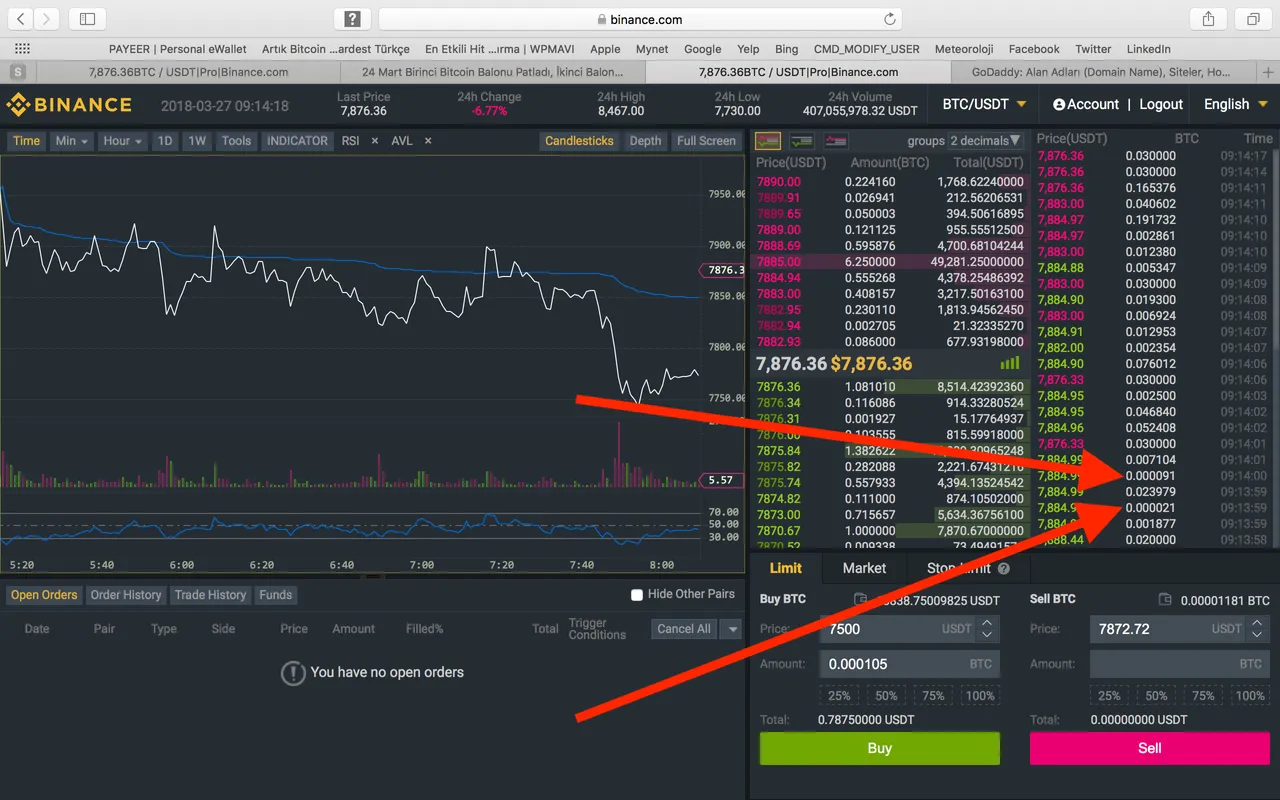This screenshot has height=800, width=1280.
Task: Expand the Min interval dropdown
Action: (x=72, y=141)
